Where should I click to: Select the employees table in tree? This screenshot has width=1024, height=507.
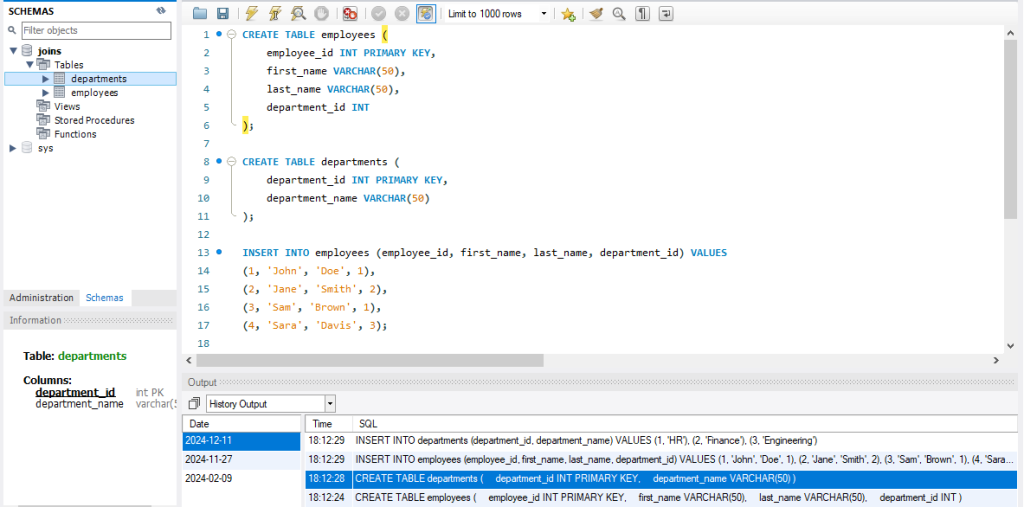pyautogui.click(x=95, y=93)
